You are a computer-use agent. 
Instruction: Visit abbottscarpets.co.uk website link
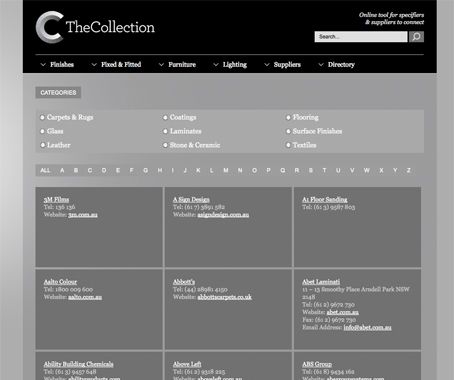point(224,297)
